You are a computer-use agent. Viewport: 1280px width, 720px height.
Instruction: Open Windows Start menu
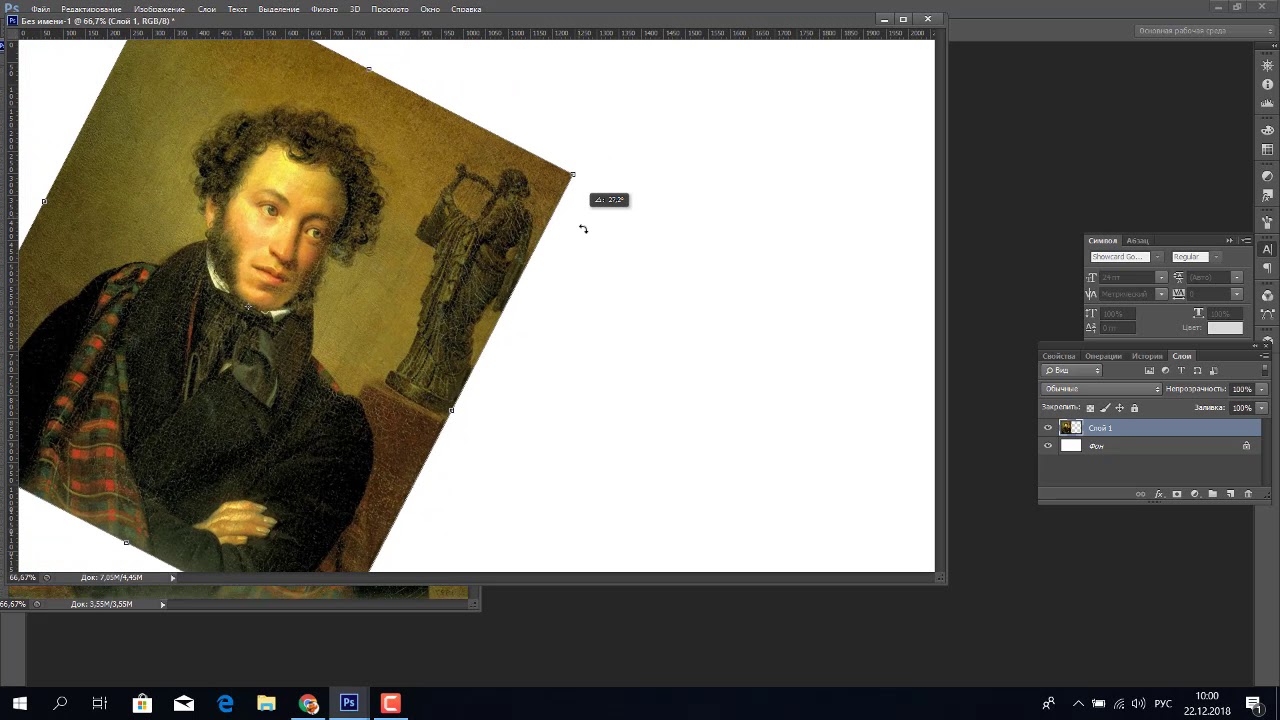pos(19,704)
